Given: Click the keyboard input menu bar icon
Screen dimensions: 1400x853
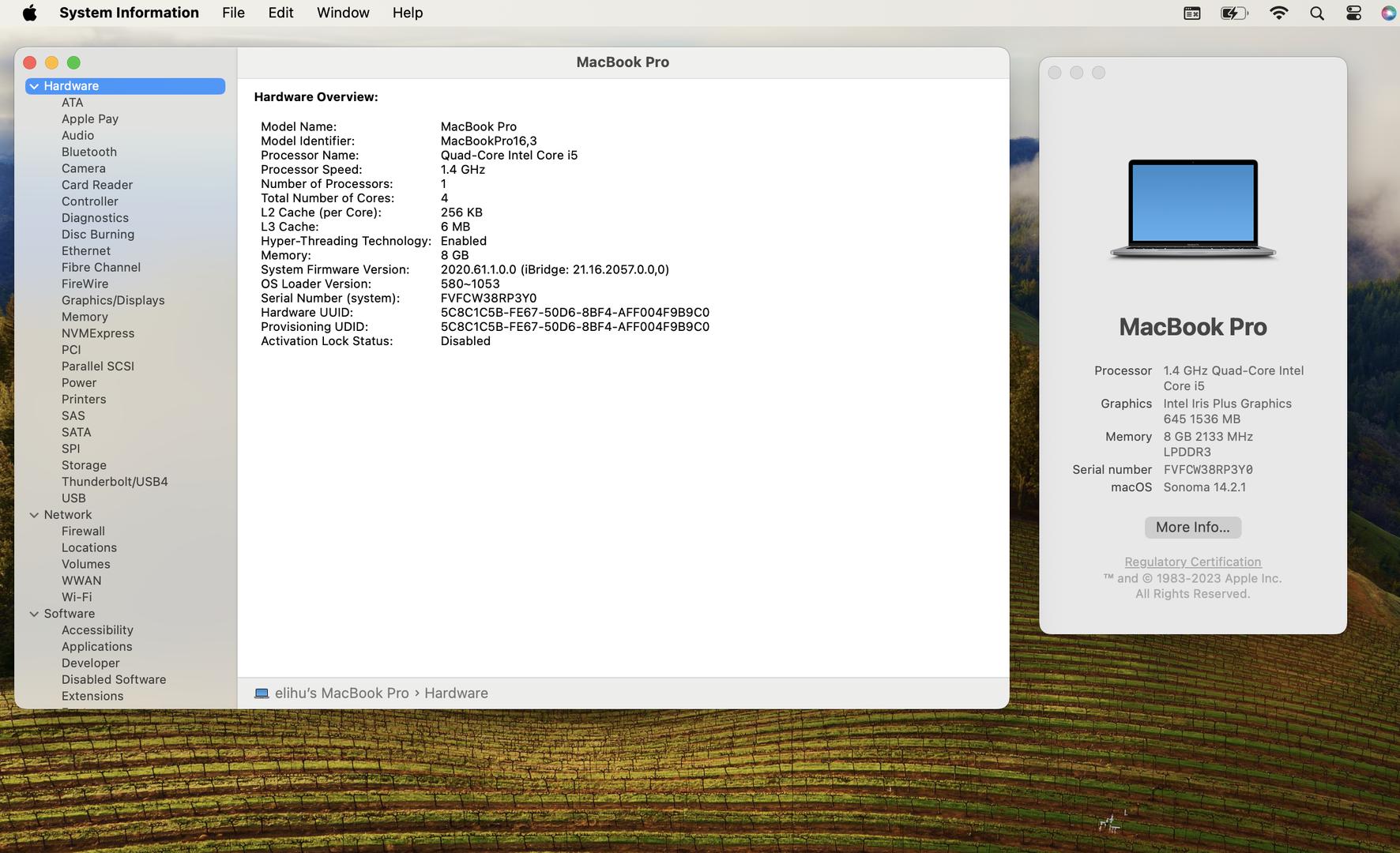Looking at the screenshot, I should (1191, 13).
